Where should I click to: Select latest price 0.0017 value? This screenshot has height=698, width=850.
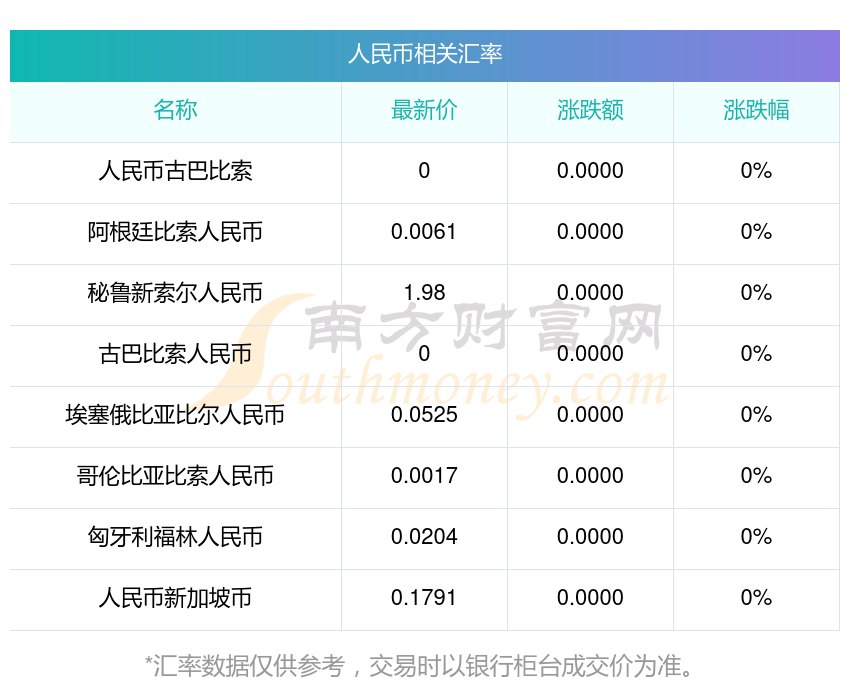424,476
